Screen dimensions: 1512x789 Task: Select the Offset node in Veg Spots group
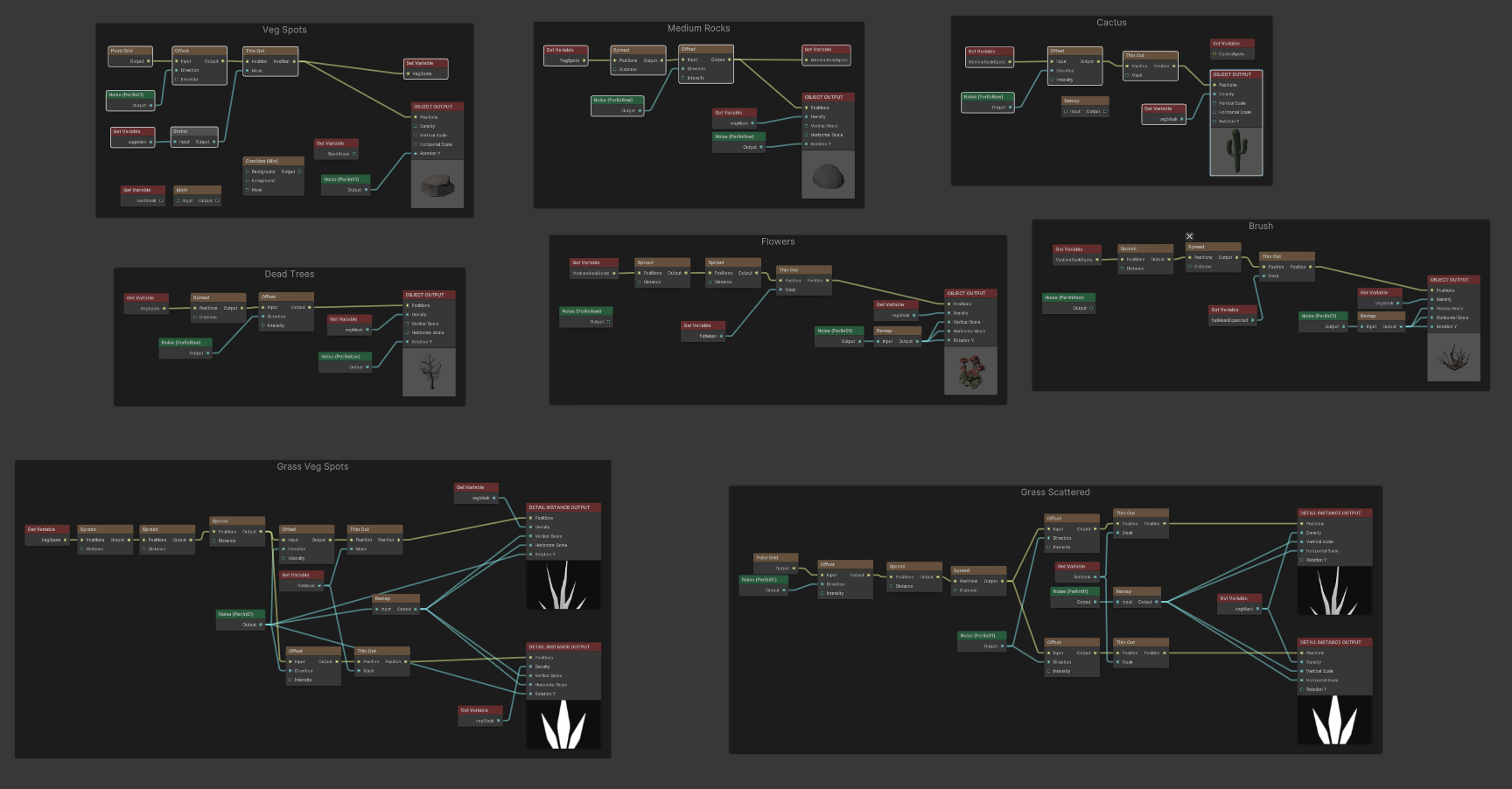tap(199, 66)
